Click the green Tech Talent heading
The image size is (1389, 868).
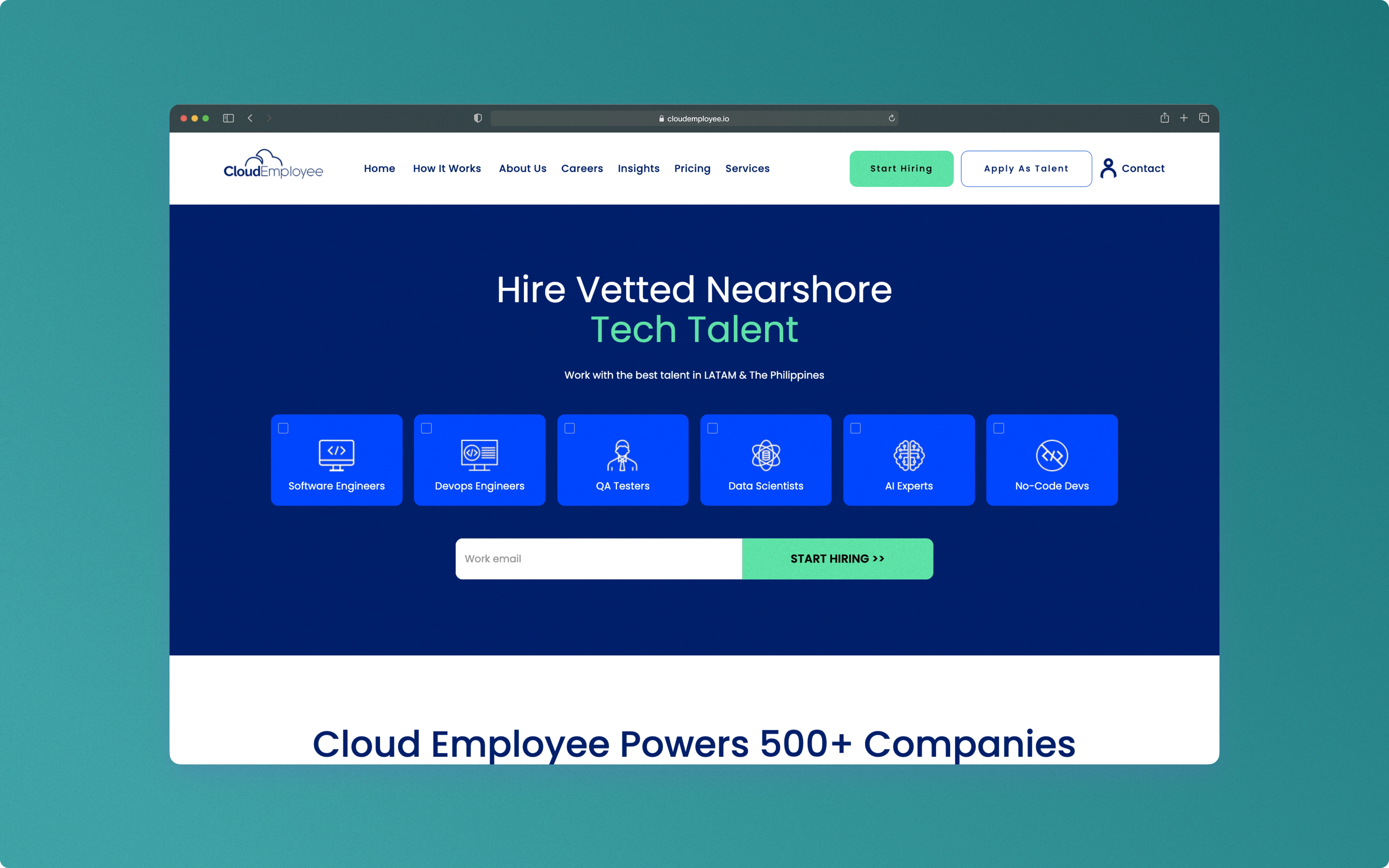[694, 330]
